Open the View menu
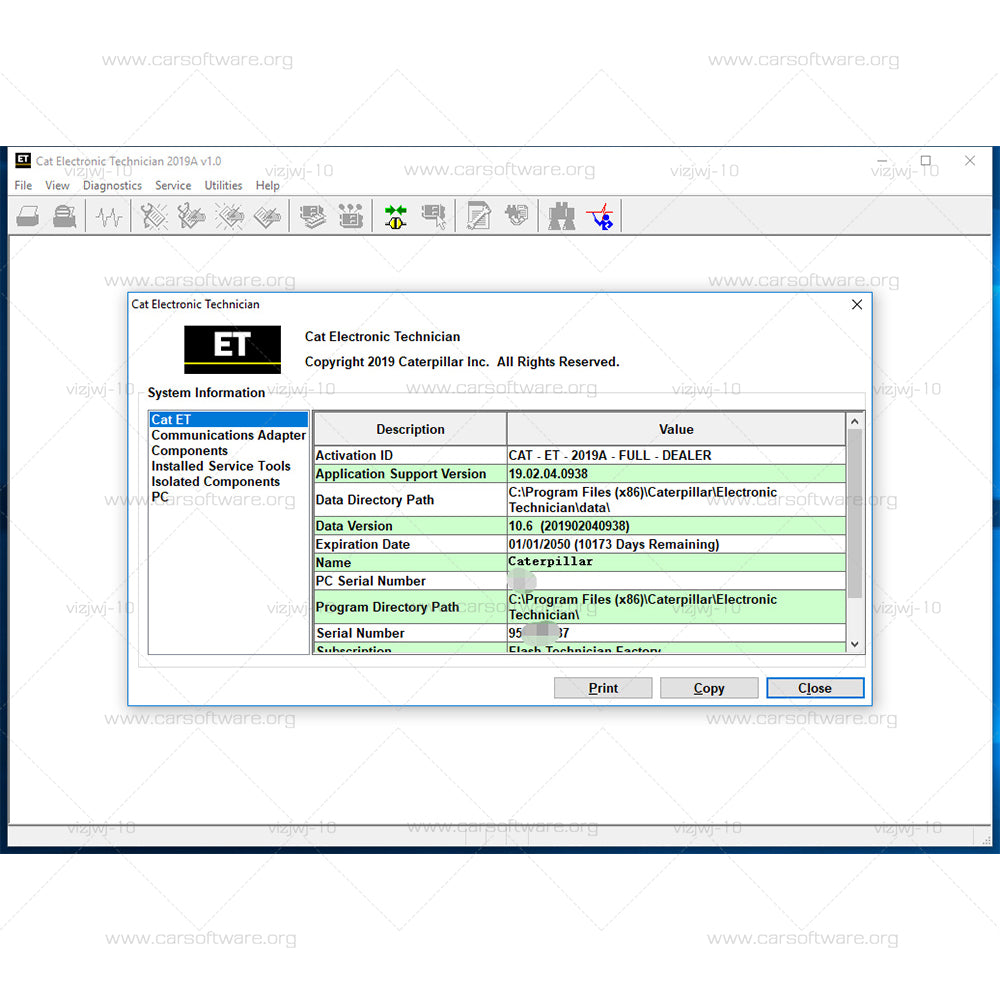 pyautogui.click(x=57, y=186)
